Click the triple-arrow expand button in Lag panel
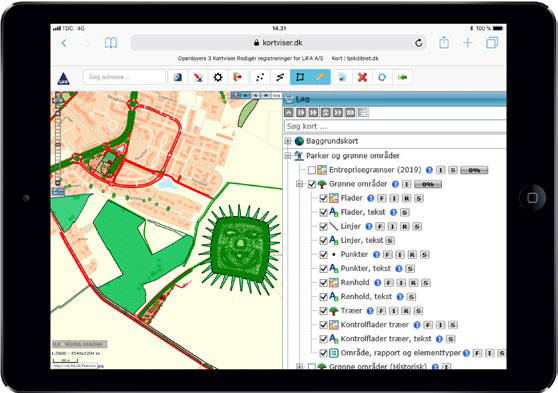Screen dimensions: 558x393 point(350,112)
